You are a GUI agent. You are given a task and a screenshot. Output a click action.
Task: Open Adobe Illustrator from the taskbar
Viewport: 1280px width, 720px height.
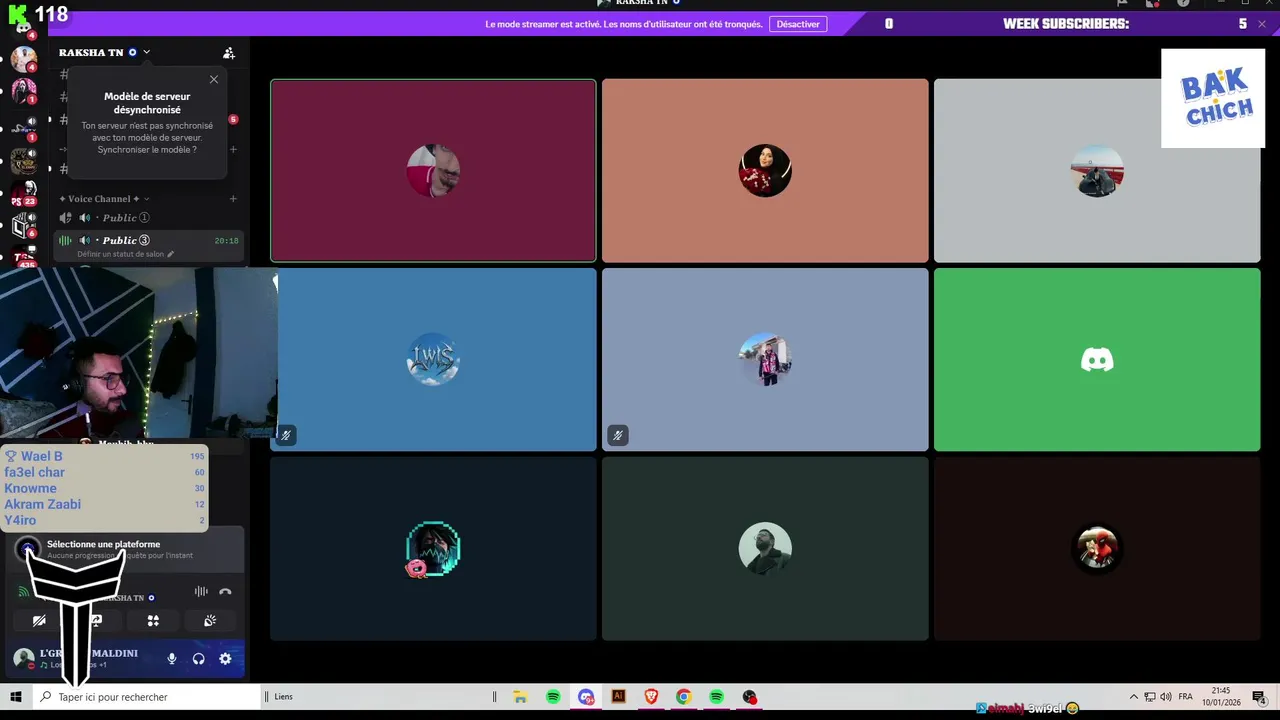618,697
